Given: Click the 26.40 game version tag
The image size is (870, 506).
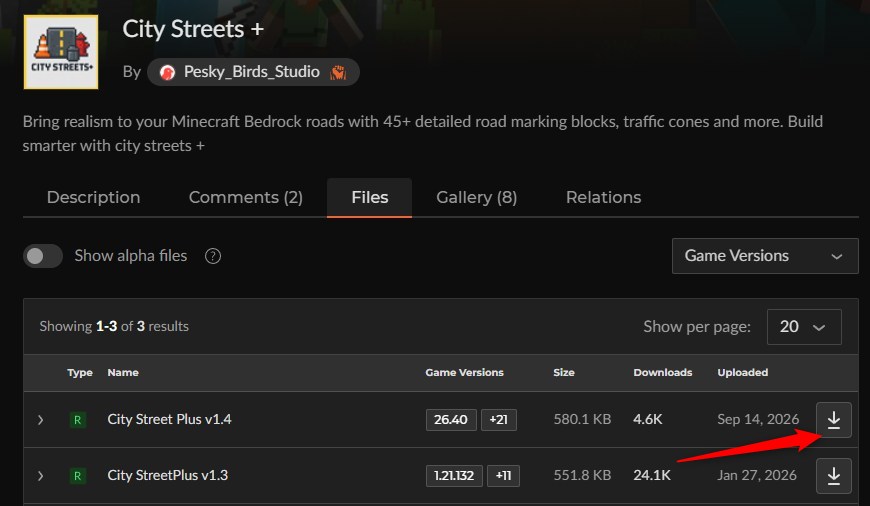Looking at the screenshot, I should [451, 420].
